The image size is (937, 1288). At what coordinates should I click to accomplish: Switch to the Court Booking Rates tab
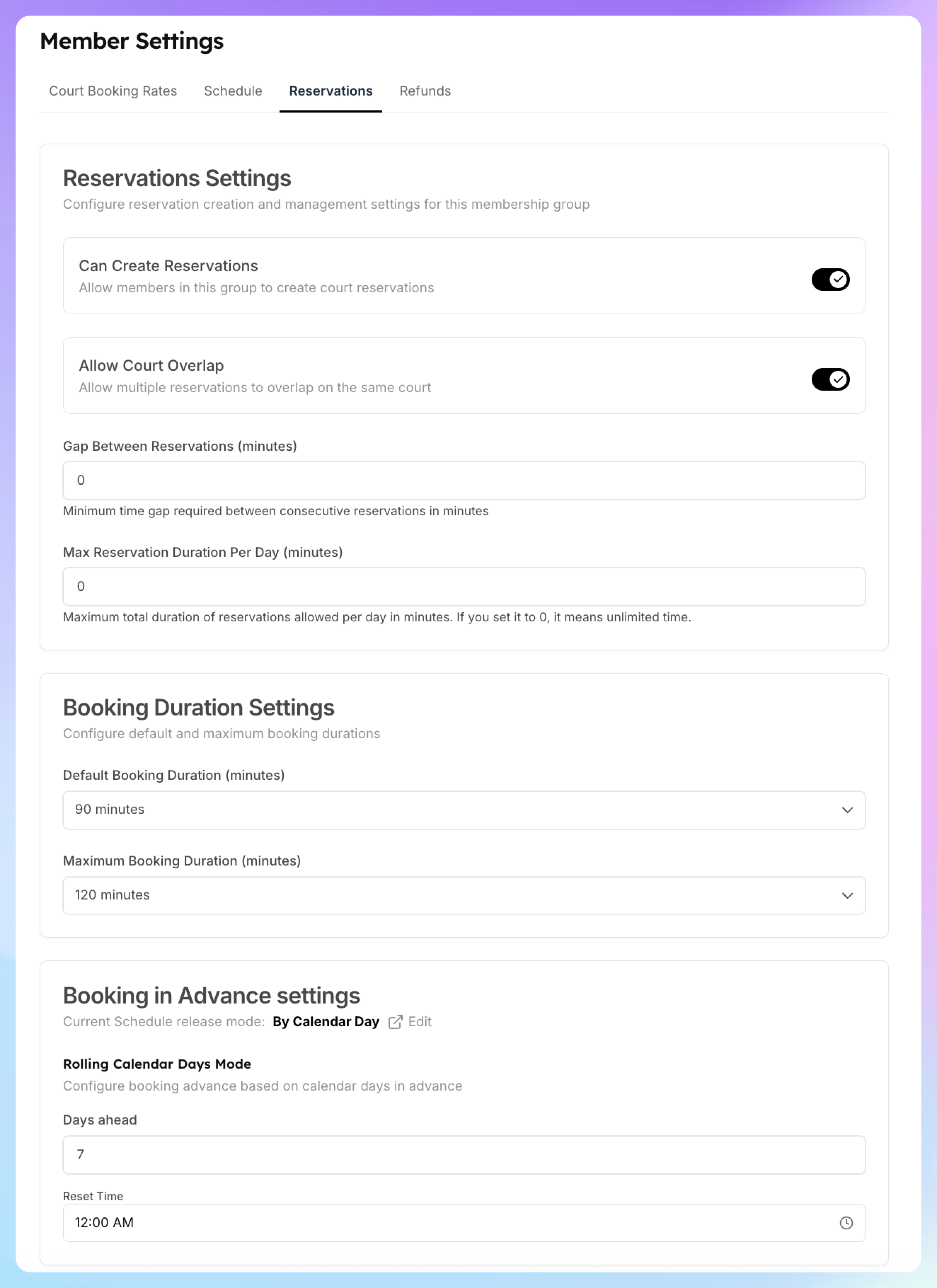point(113,91)
